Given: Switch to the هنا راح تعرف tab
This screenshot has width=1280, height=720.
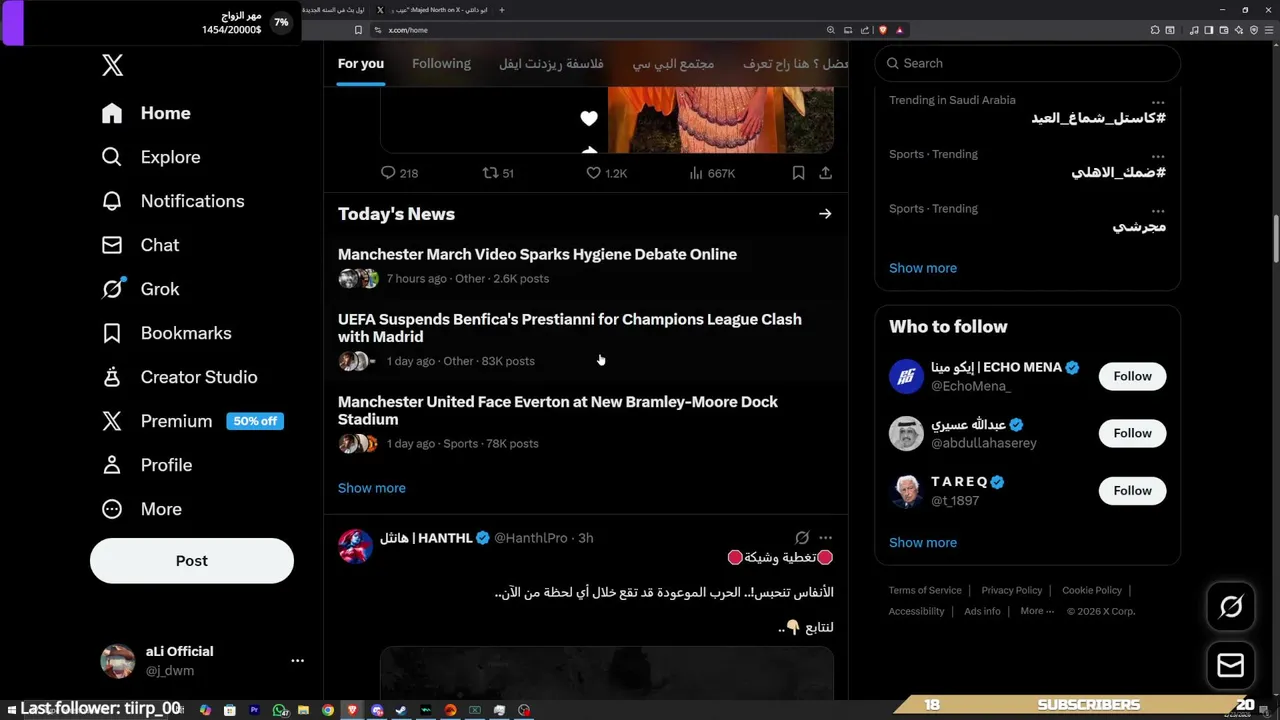Looking at the screenshot, I should click(x=796, y=63).
